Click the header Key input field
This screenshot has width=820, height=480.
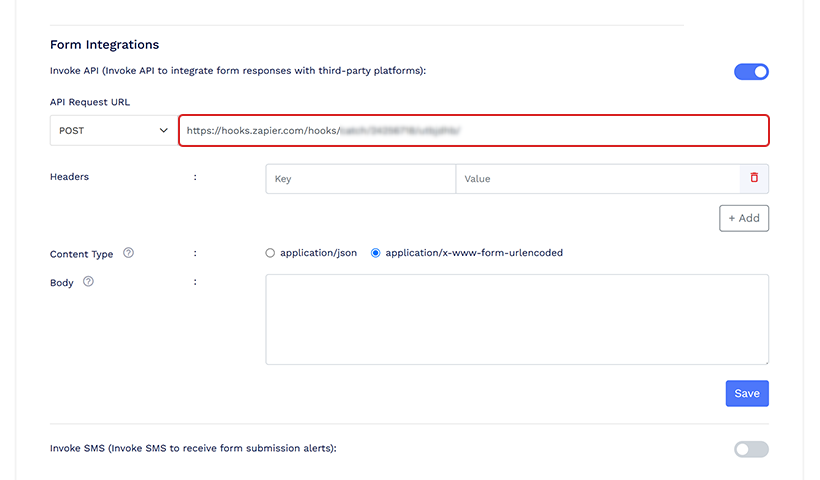(360, 179)
